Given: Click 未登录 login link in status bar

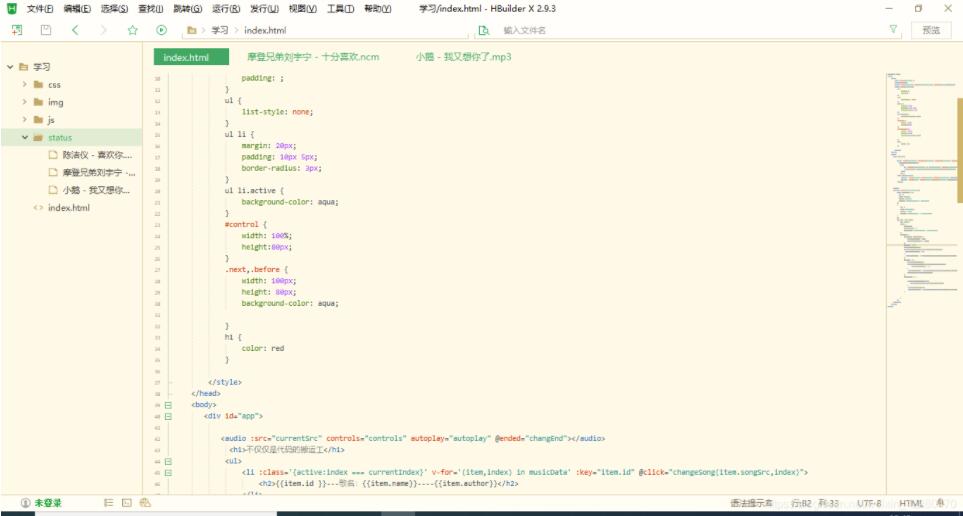Looking at the screenshot, I should [48, 503].
